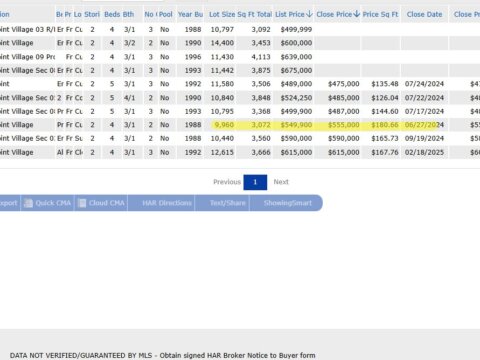
Task: Click the Next page link
Action: tap(281, 182)
